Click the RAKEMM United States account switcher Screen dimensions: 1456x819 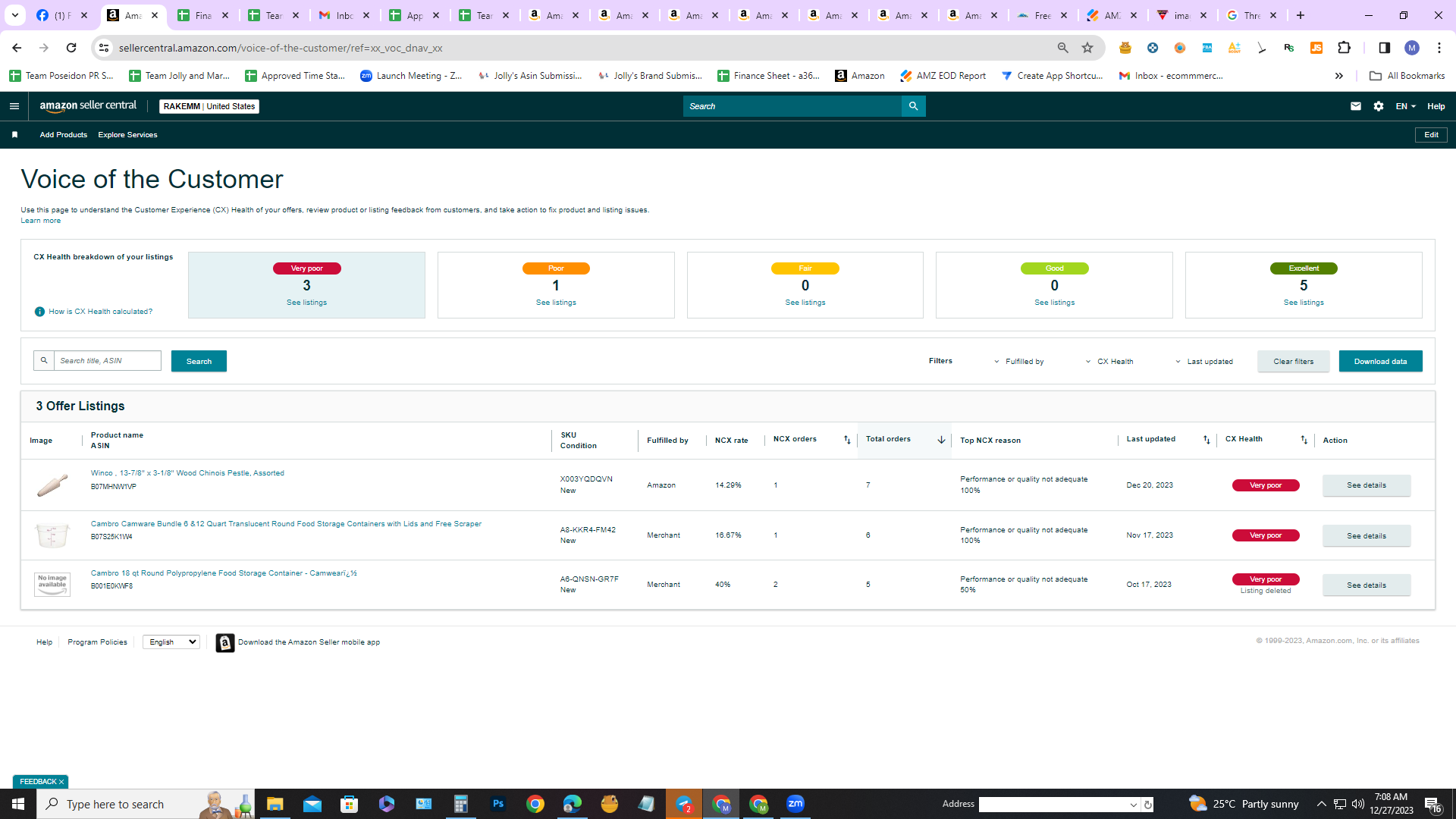point(209,106)
